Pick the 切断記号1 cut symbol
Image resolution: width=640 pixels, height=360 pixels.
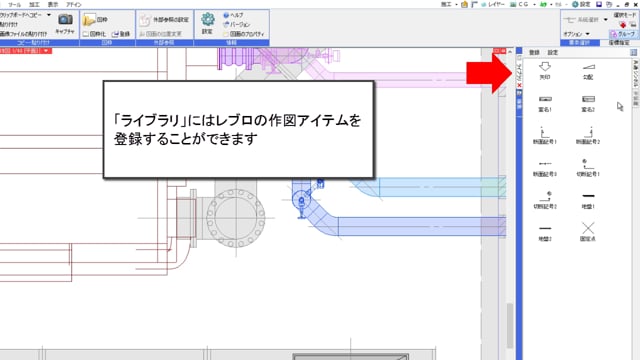pos(588,168)
